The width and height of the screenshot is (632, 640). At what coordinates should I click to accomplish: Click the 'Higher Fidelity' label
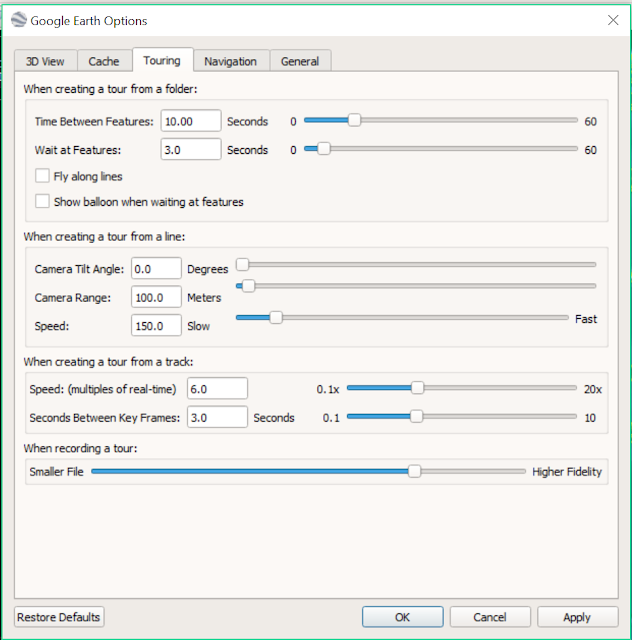point(567,472)
